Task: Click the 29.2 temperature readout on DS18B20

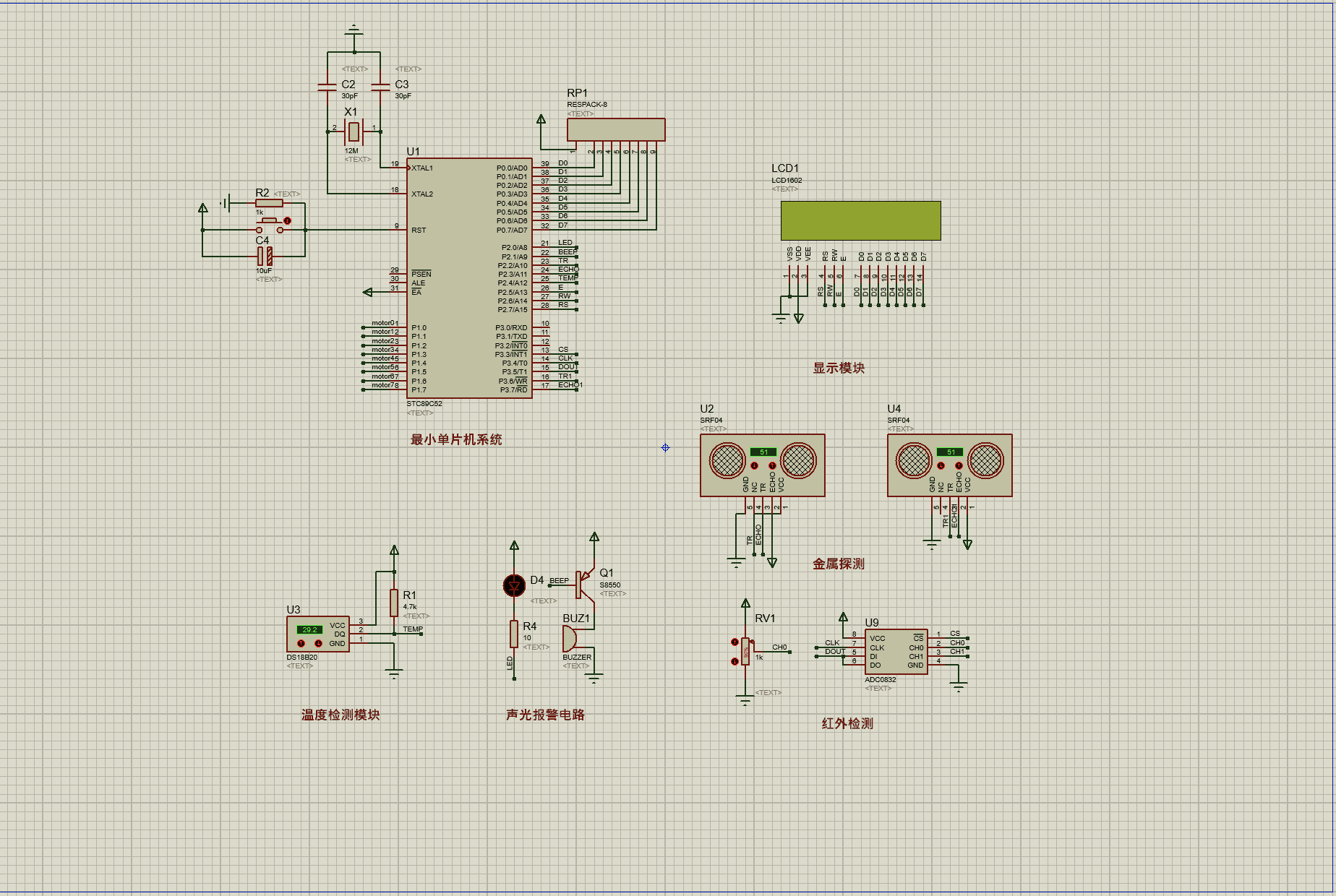Action: tap(310, 629)
